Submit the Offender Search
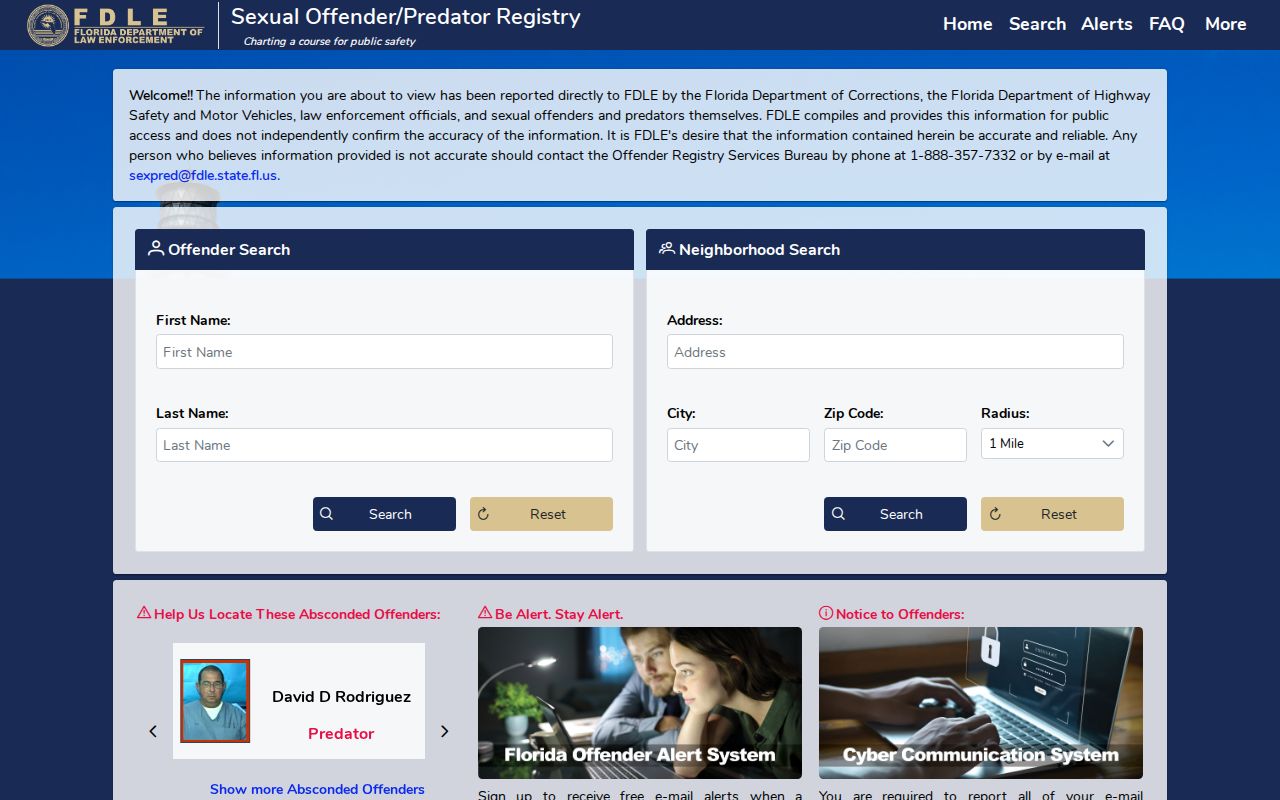Viewport: 1280px width, 800px height. click(x=384, y=514)
